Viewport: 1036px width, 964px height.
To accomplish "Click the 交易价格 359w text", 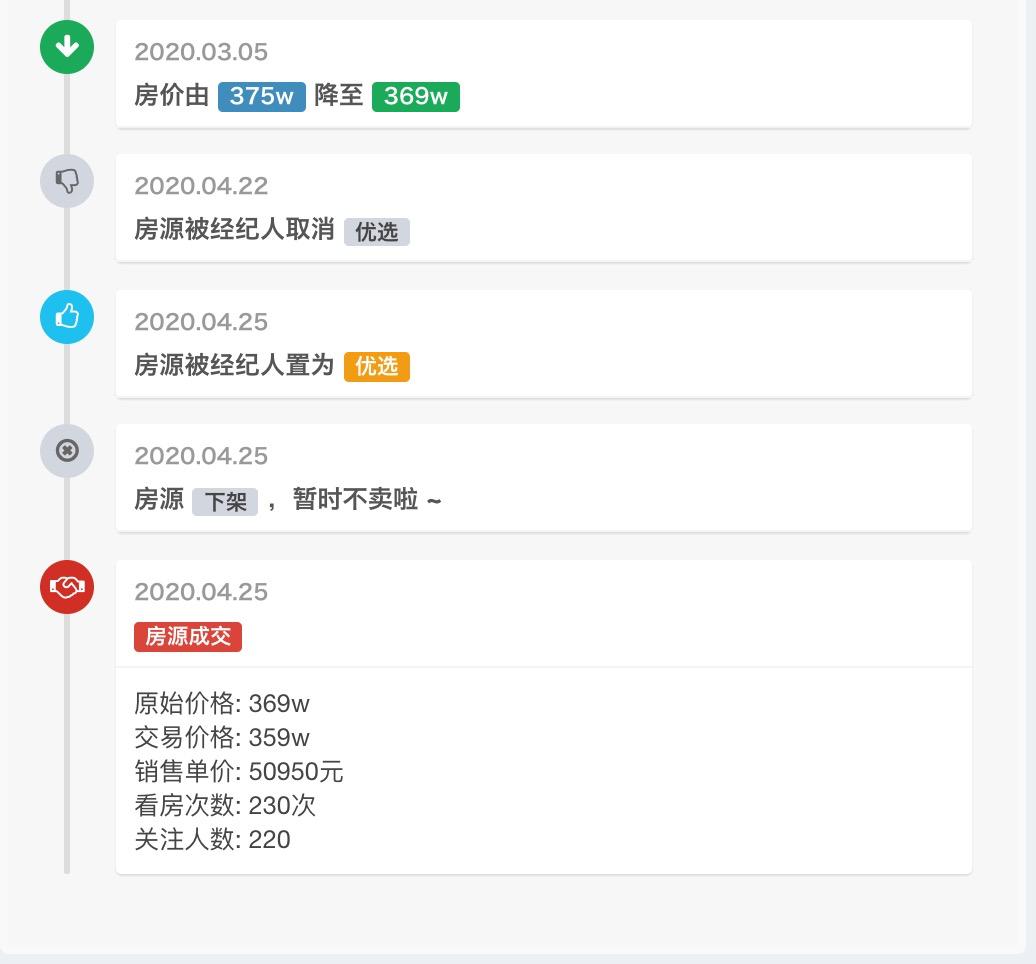I will click(x=222, y=738).
